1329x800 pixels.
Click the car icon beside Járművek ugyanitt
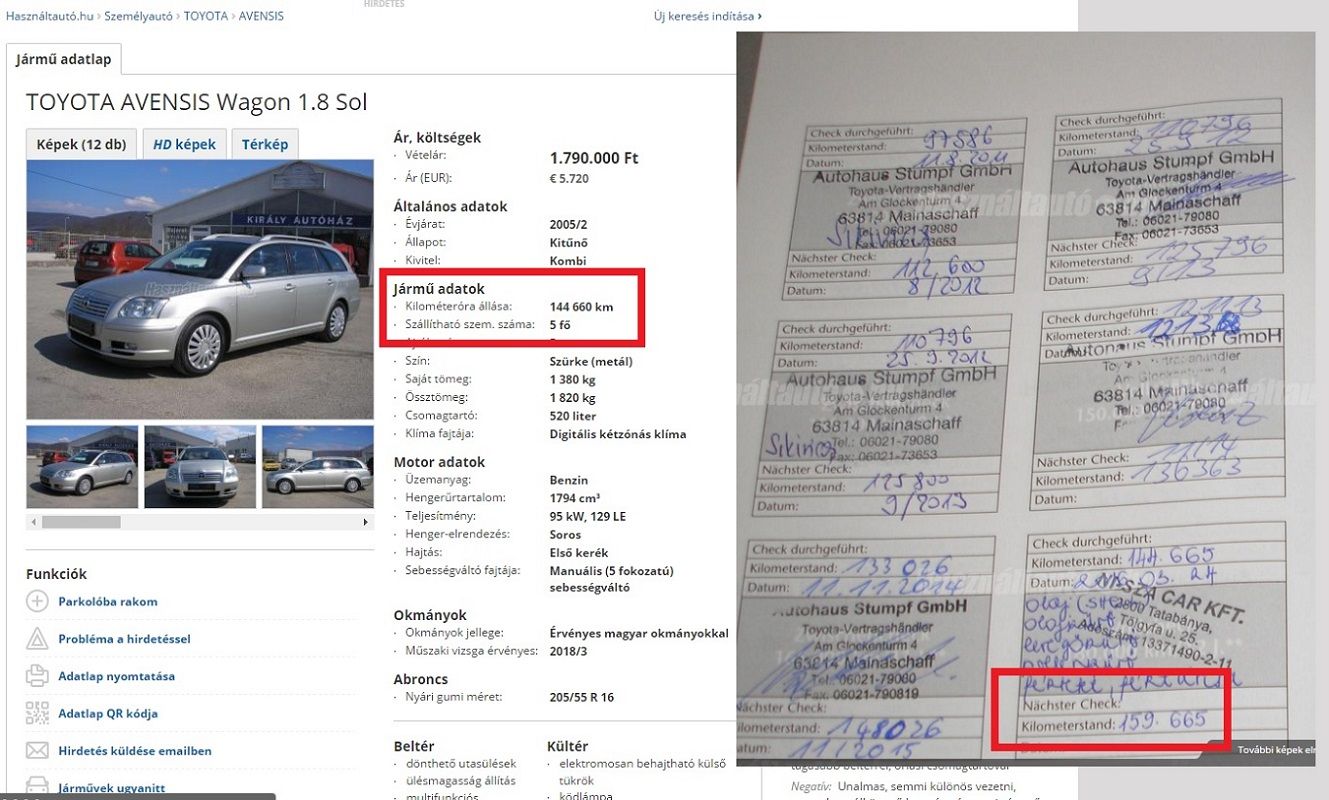click(37, 786)
